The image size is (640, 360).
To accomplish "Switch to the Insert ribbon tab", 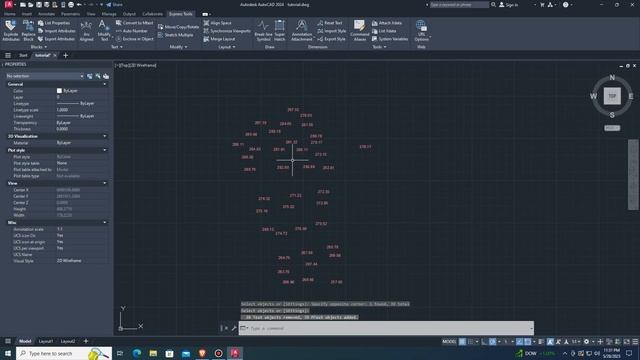I will tap(27, 14).
